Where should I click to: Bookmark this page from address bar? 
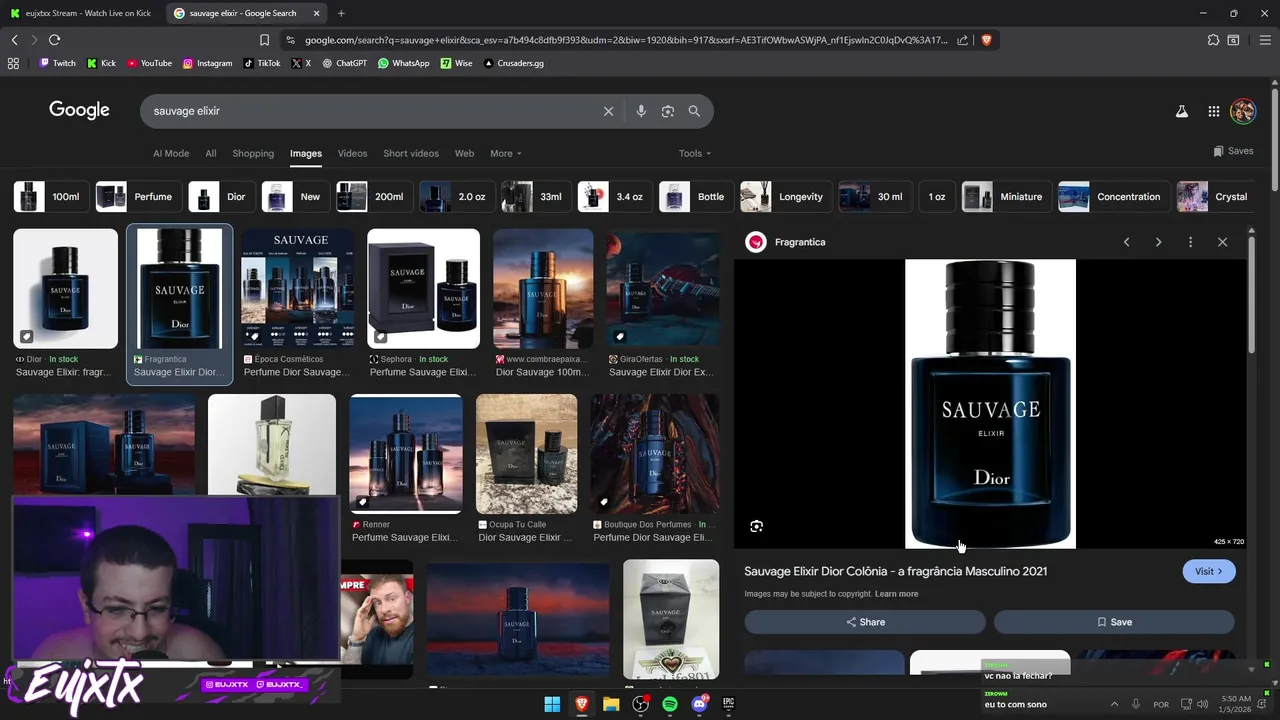(x=264, y=40)
